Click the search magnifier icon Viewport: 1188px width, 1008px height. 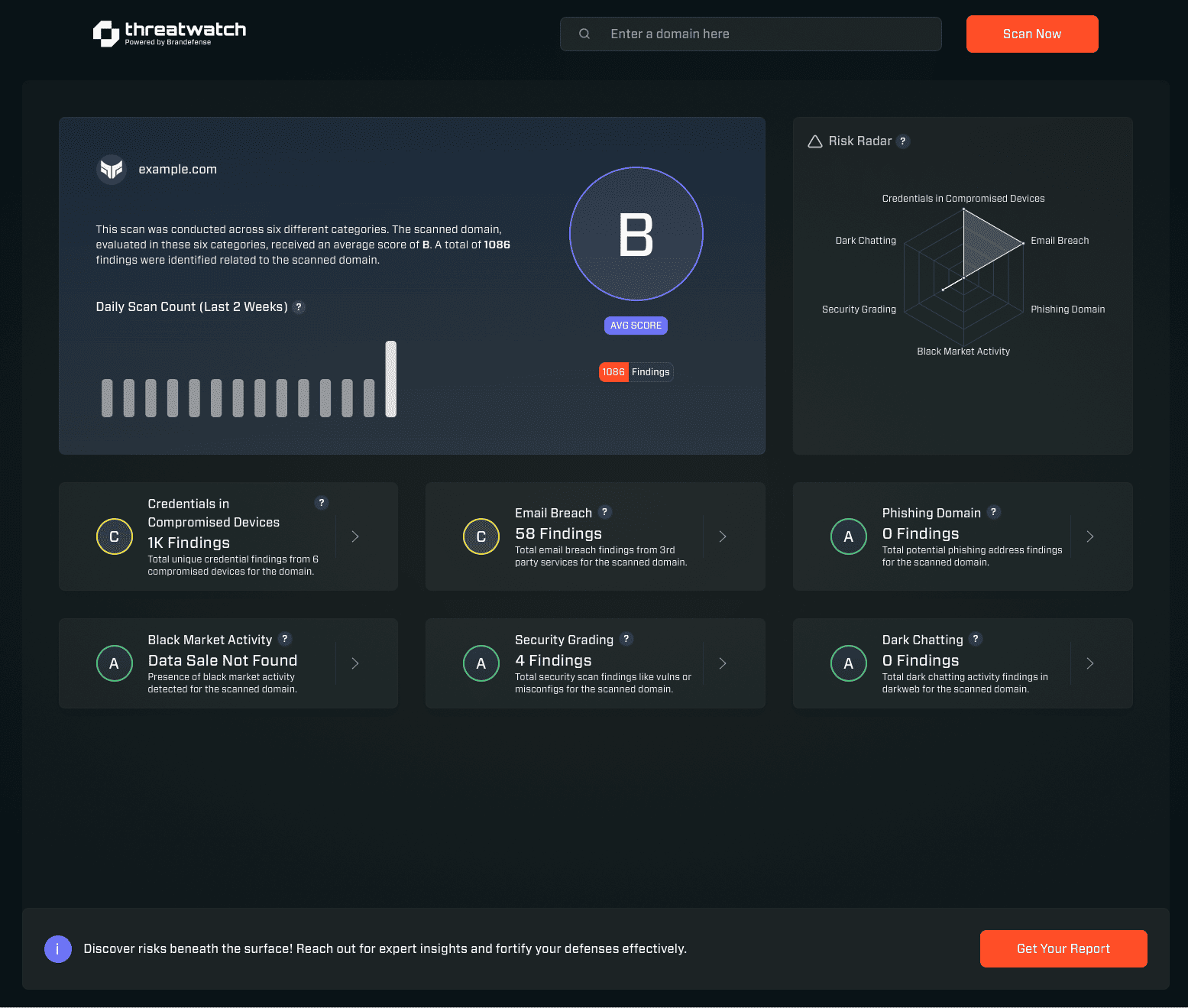coord(584,34)
